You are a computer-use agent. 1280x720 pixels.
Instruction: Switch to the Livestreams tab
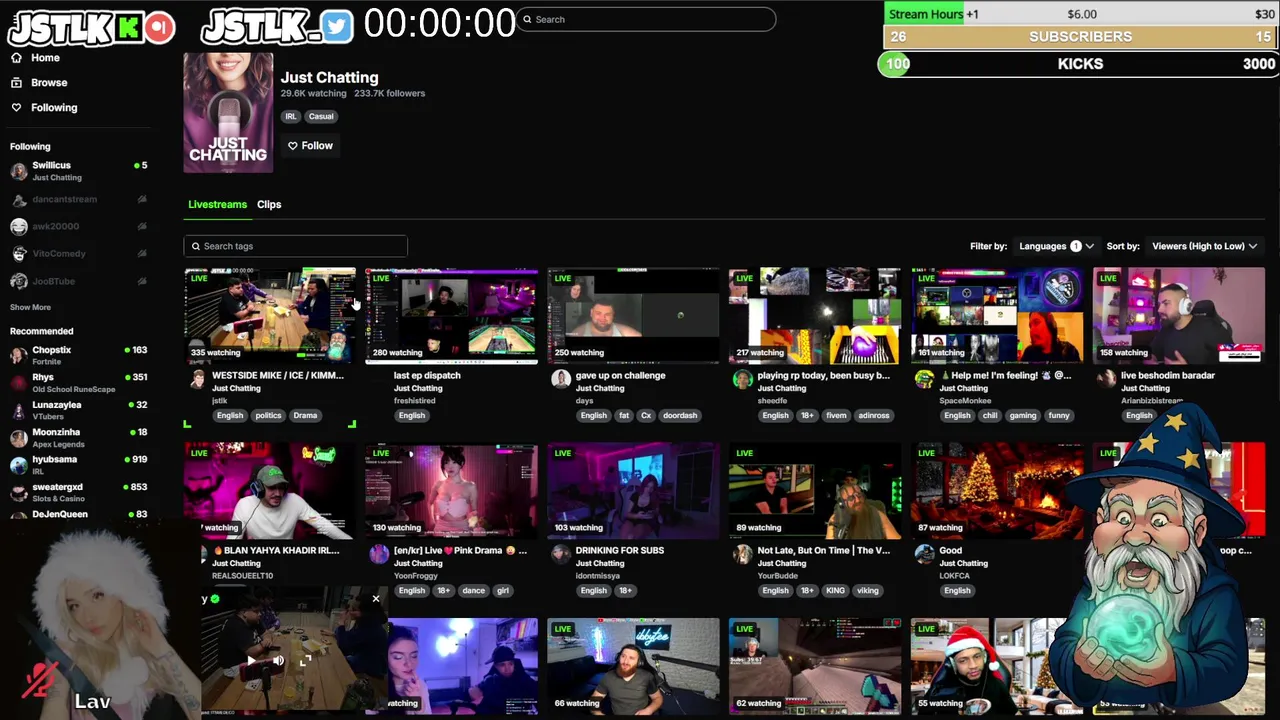click(x=217, y=204)
